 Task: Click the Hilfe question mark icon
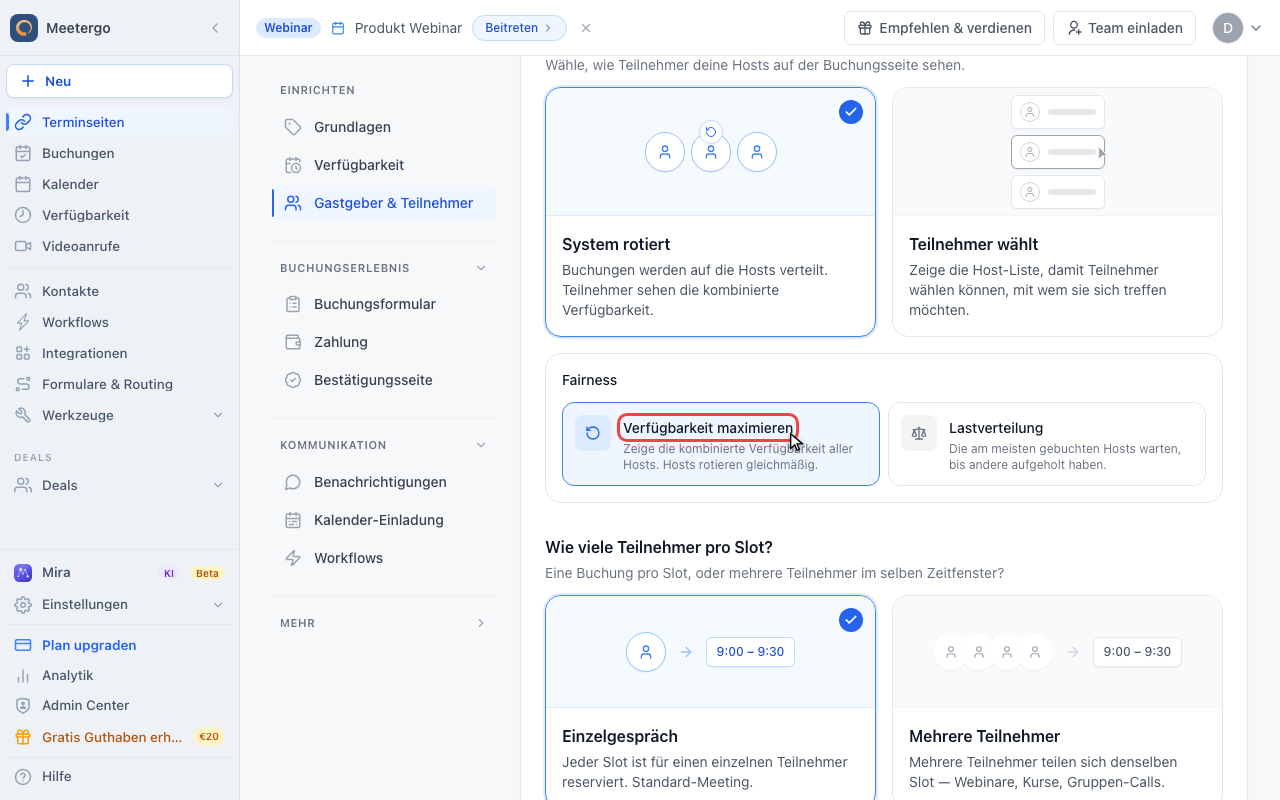(x=23, y=776)
